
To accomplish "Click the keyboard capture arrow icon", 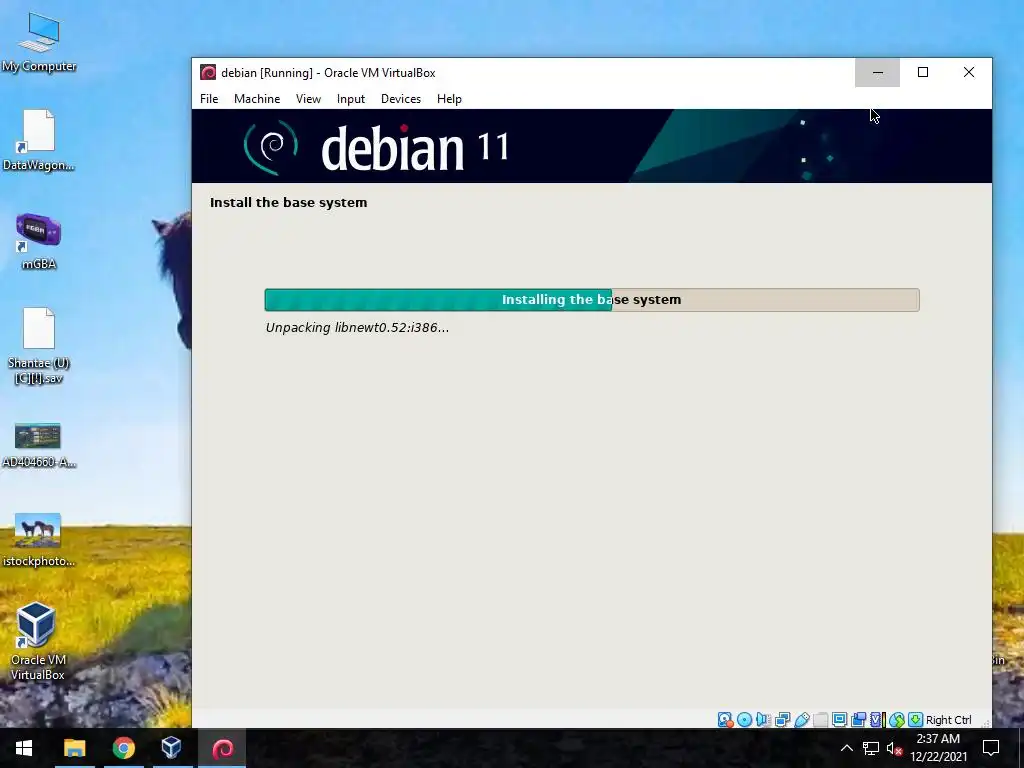I will [x=916, y=720].
